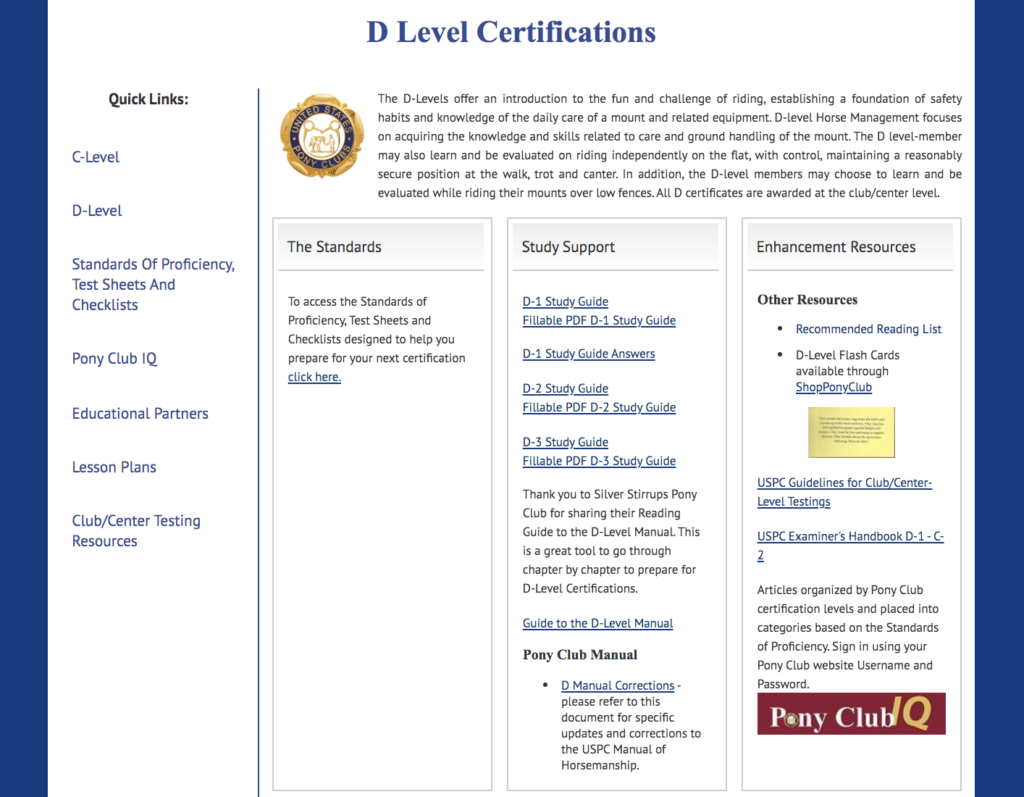This screenshot has height=797, width=1024.
Task: Open Fillable PDF D-3 Study Guide
Action: [599, 461]
